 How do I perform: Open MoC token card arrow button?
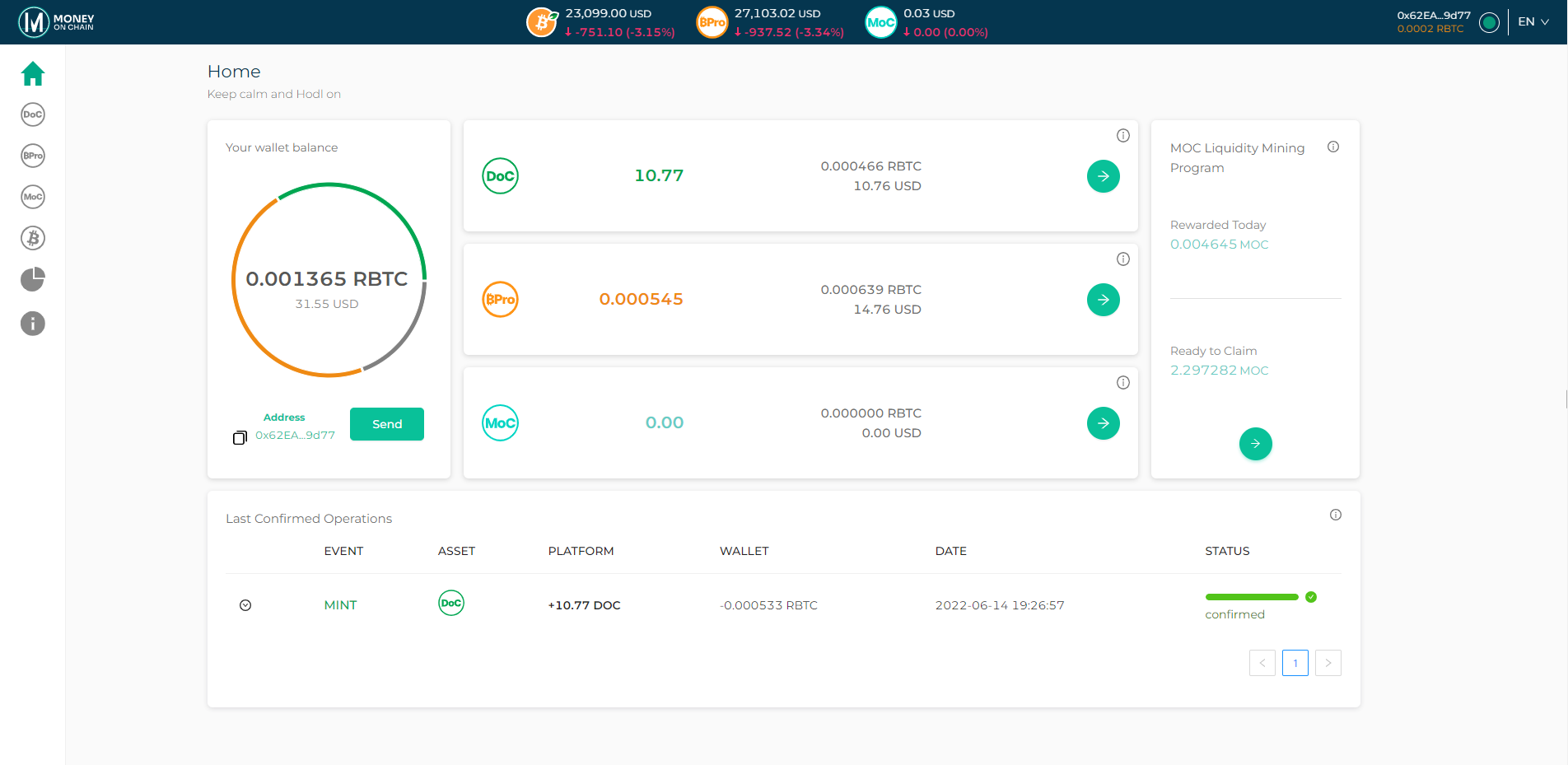pos(1103,423)
